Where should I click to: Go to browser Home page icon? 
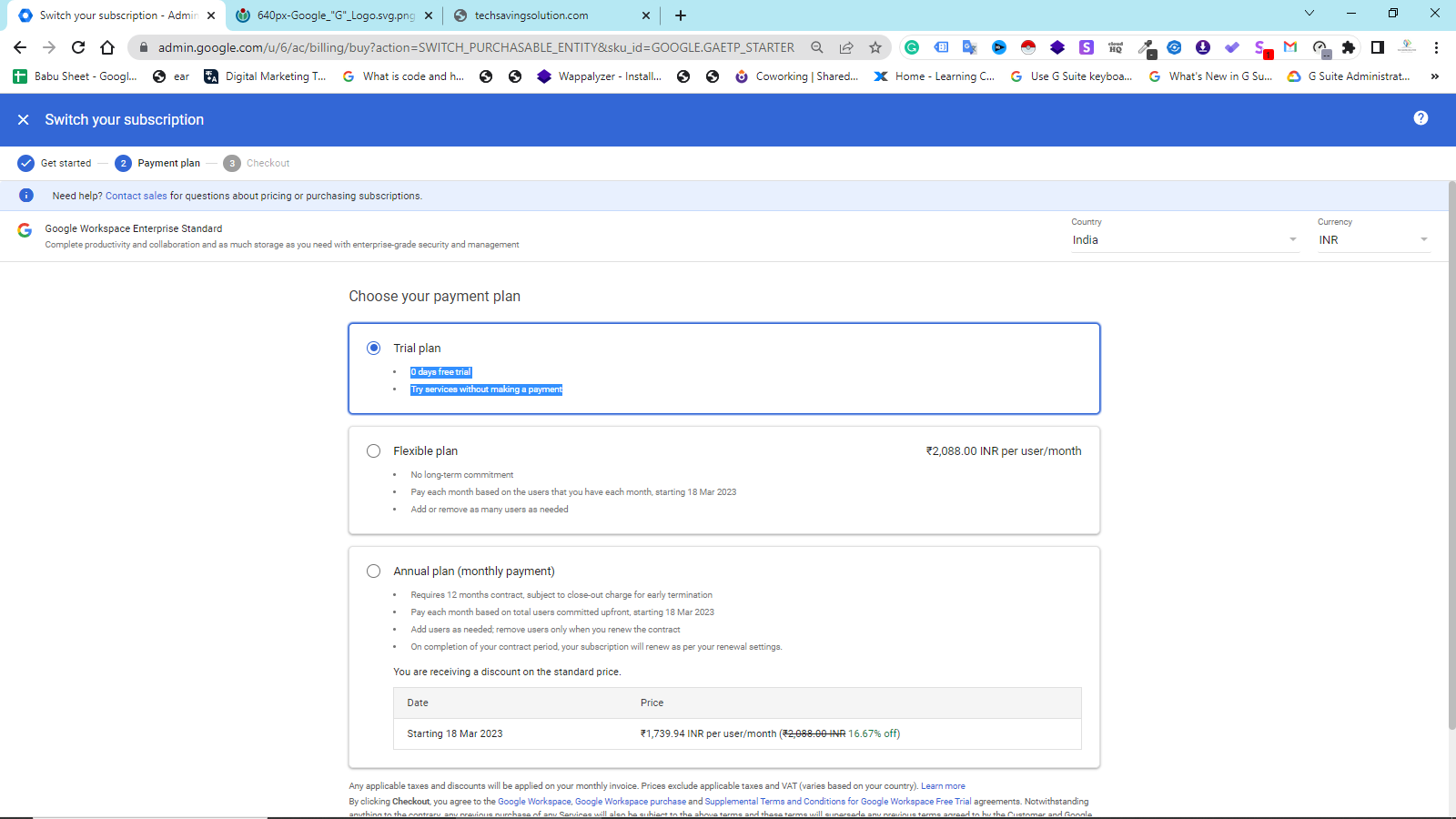click(107, 47)
